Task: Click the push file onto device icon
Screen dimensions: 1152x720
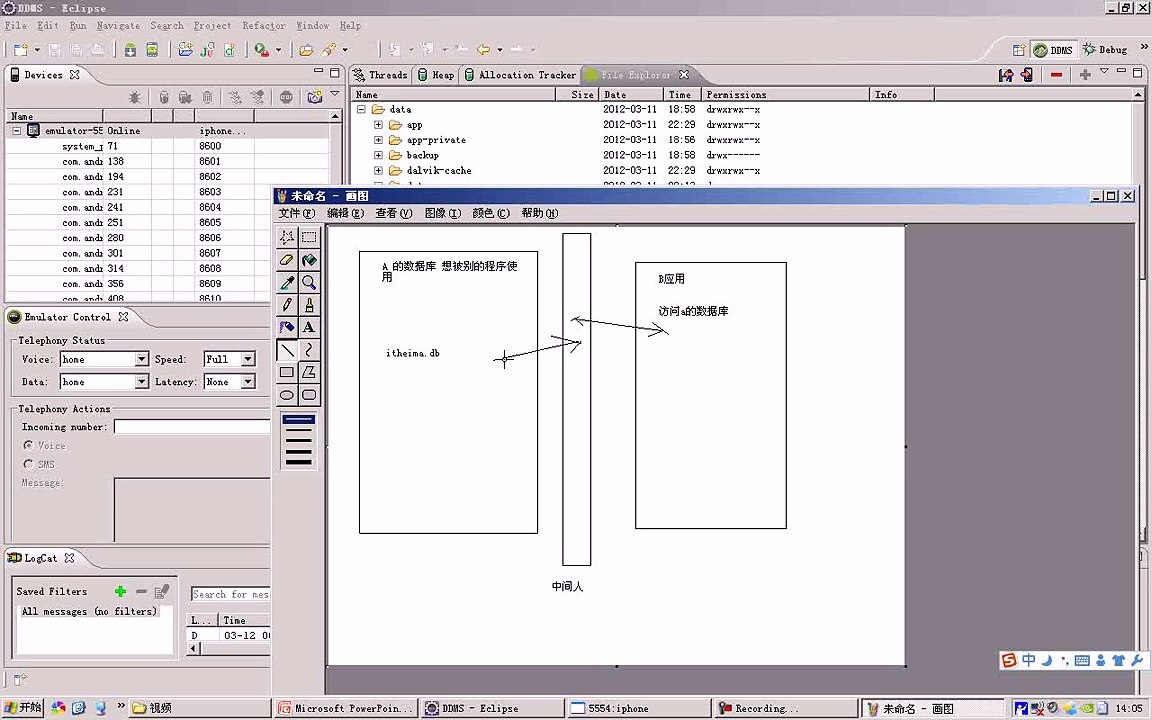Action: [1027, 75]
